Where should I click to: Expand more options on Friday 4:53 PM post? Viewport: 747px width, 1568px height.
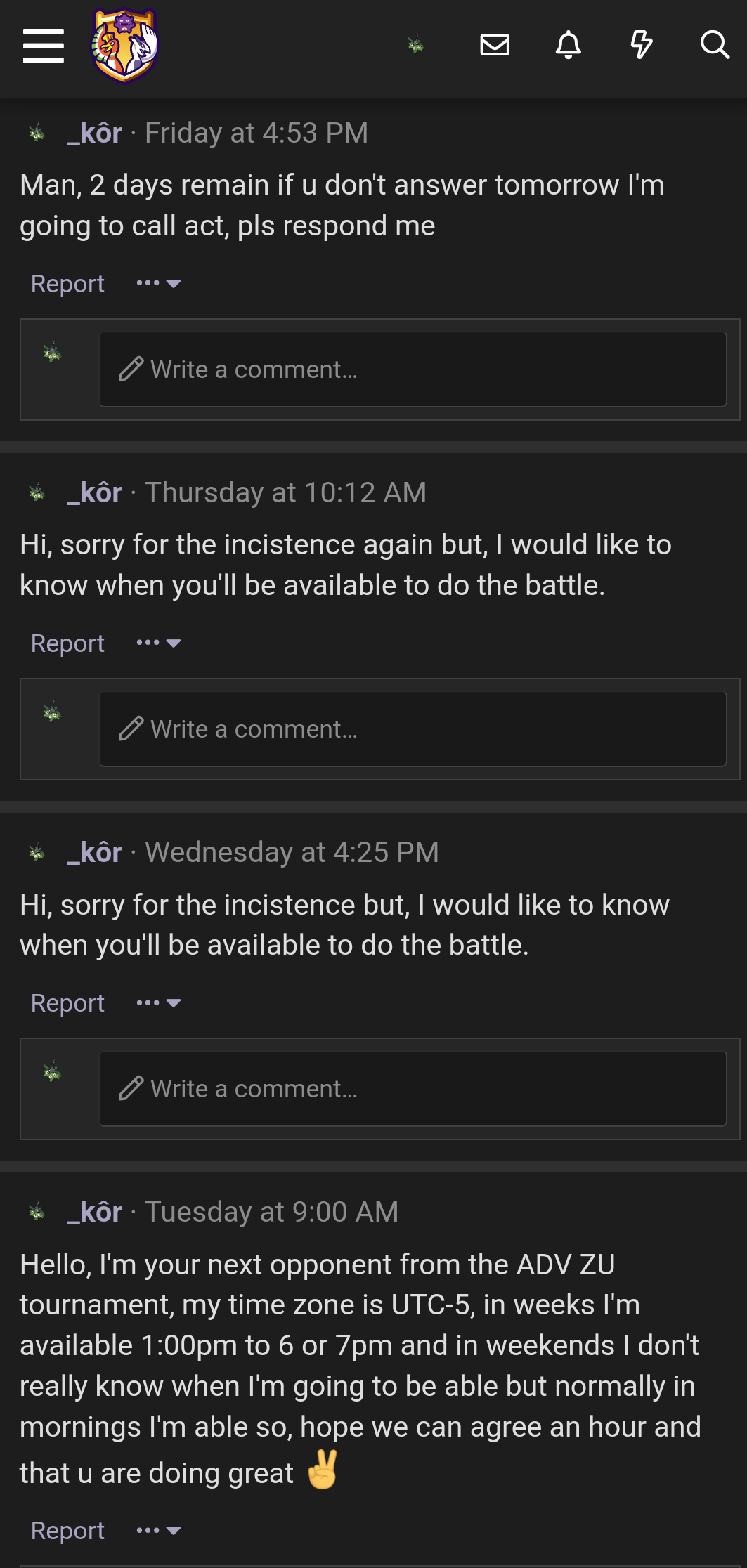click(x=159, y=284)
